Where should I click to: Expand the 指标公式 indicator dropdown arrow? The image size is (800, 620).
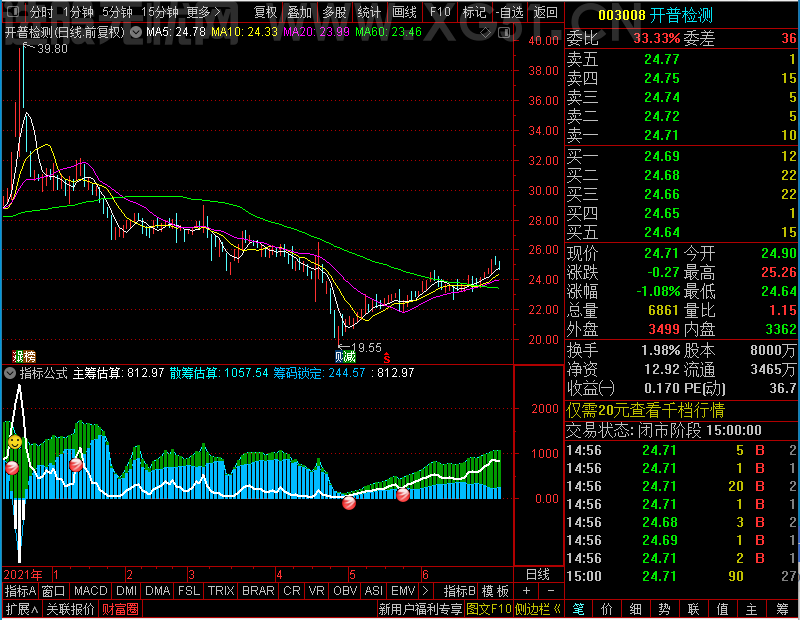(x=10, y=373)
